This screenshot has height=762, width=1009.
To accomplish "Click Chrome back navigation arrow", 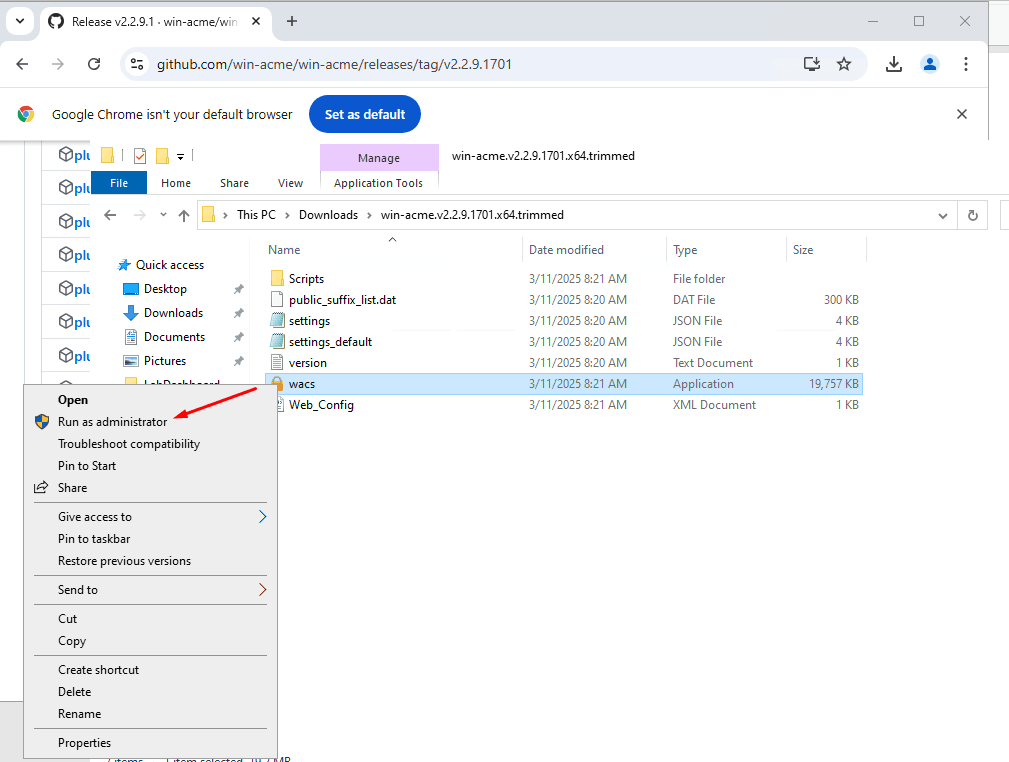I will [23, 64].
